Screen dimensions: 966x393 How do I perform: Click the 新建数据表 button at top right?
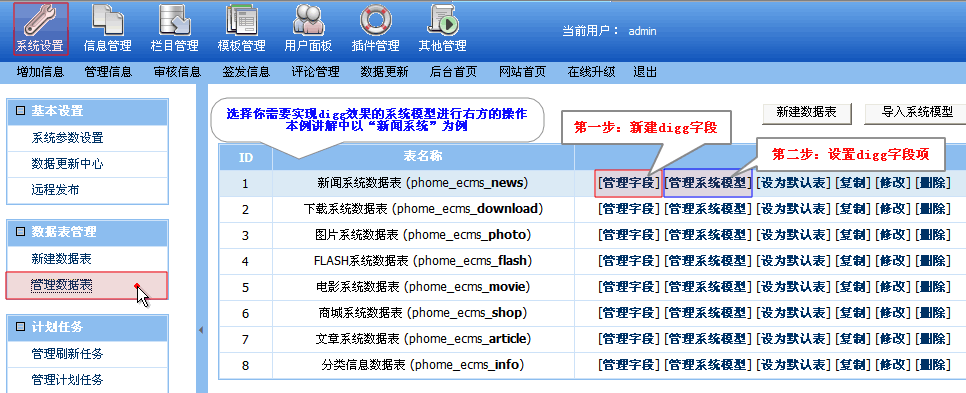[806, 113]
